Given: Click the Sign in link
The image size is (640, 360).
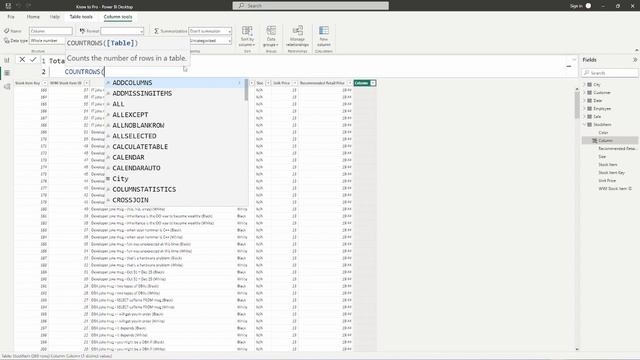Looking at the screenshot, I should 576,6.
